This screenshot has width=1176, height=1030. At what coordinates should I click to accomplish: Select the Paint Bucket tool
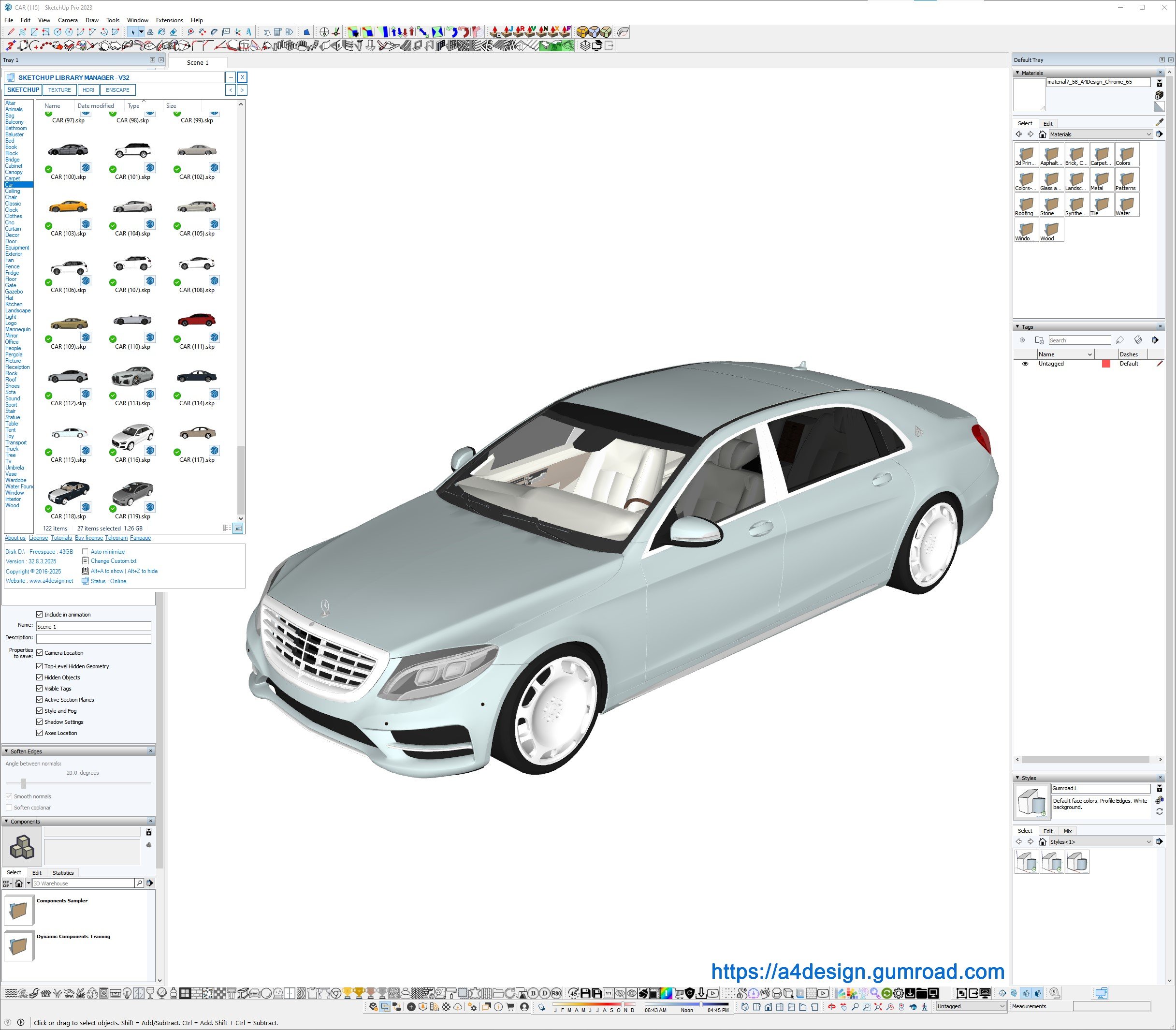tap(161, 32)
